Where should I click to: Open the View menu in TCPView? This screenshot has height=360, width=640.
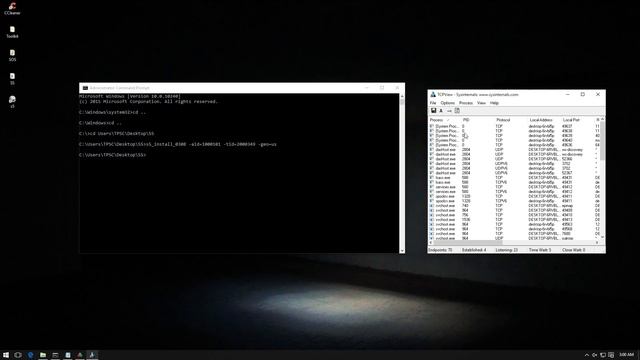(482, 103)
